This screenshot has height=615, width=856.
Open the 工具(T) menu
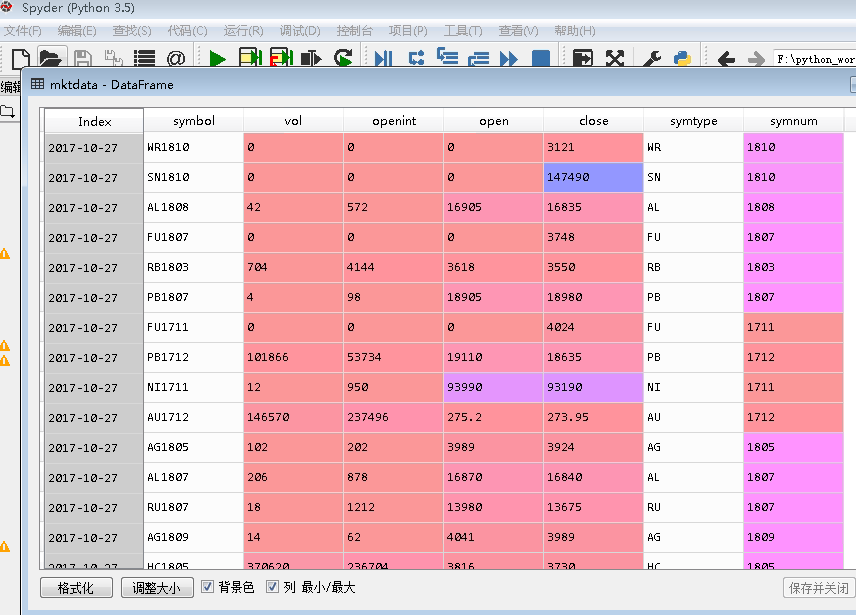tap(461, 31)
